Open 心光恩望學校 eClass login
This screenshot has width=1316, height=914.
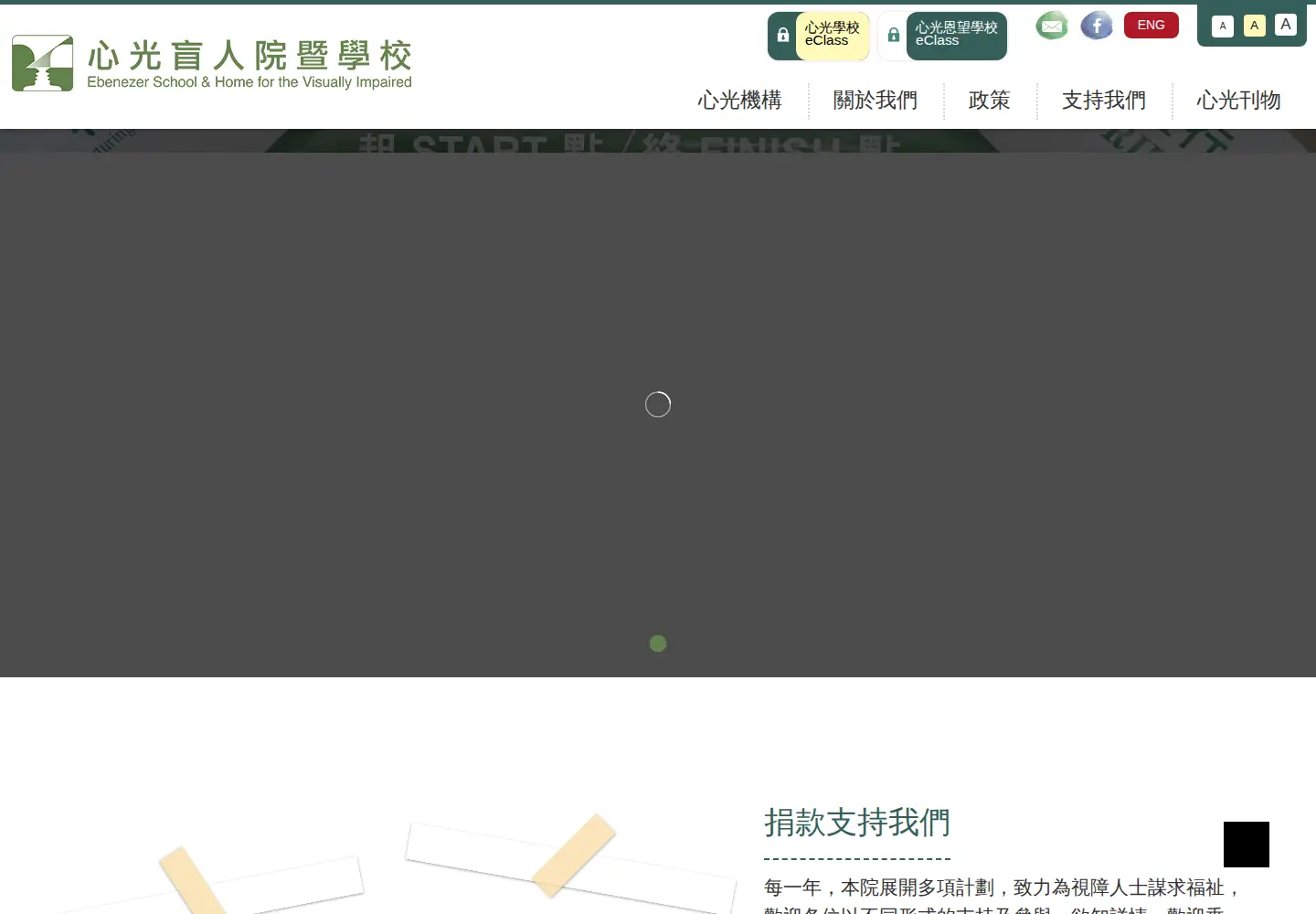point(956,35)
